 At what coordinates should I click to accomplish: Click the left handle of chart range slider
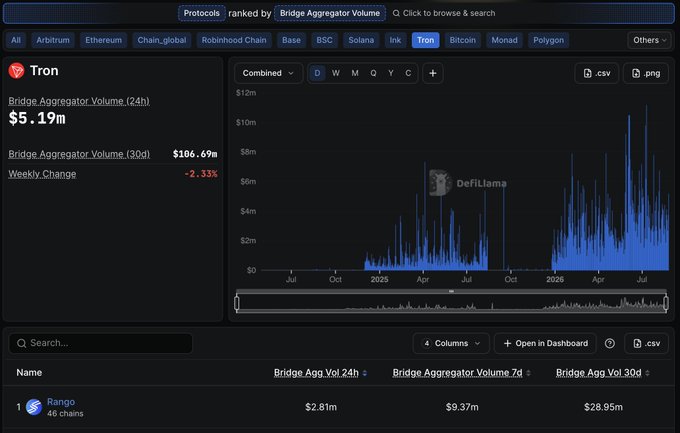pos(237,303)
